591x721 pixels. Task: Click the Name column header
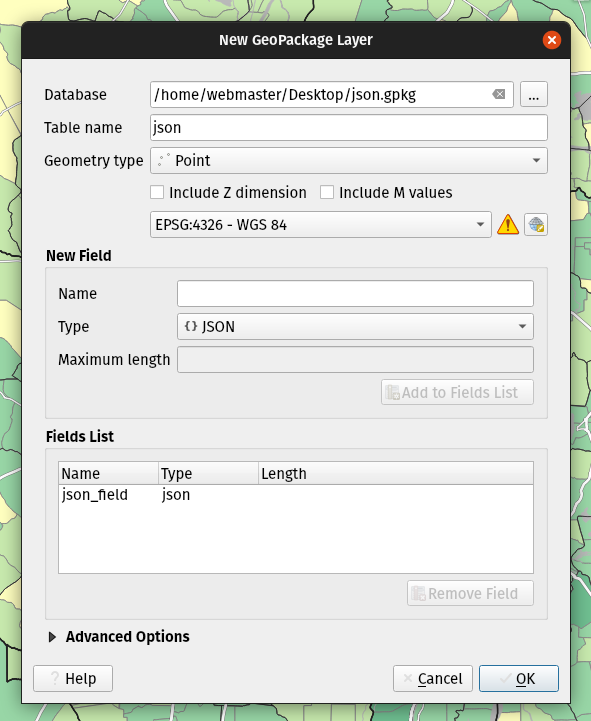(109, 473)
